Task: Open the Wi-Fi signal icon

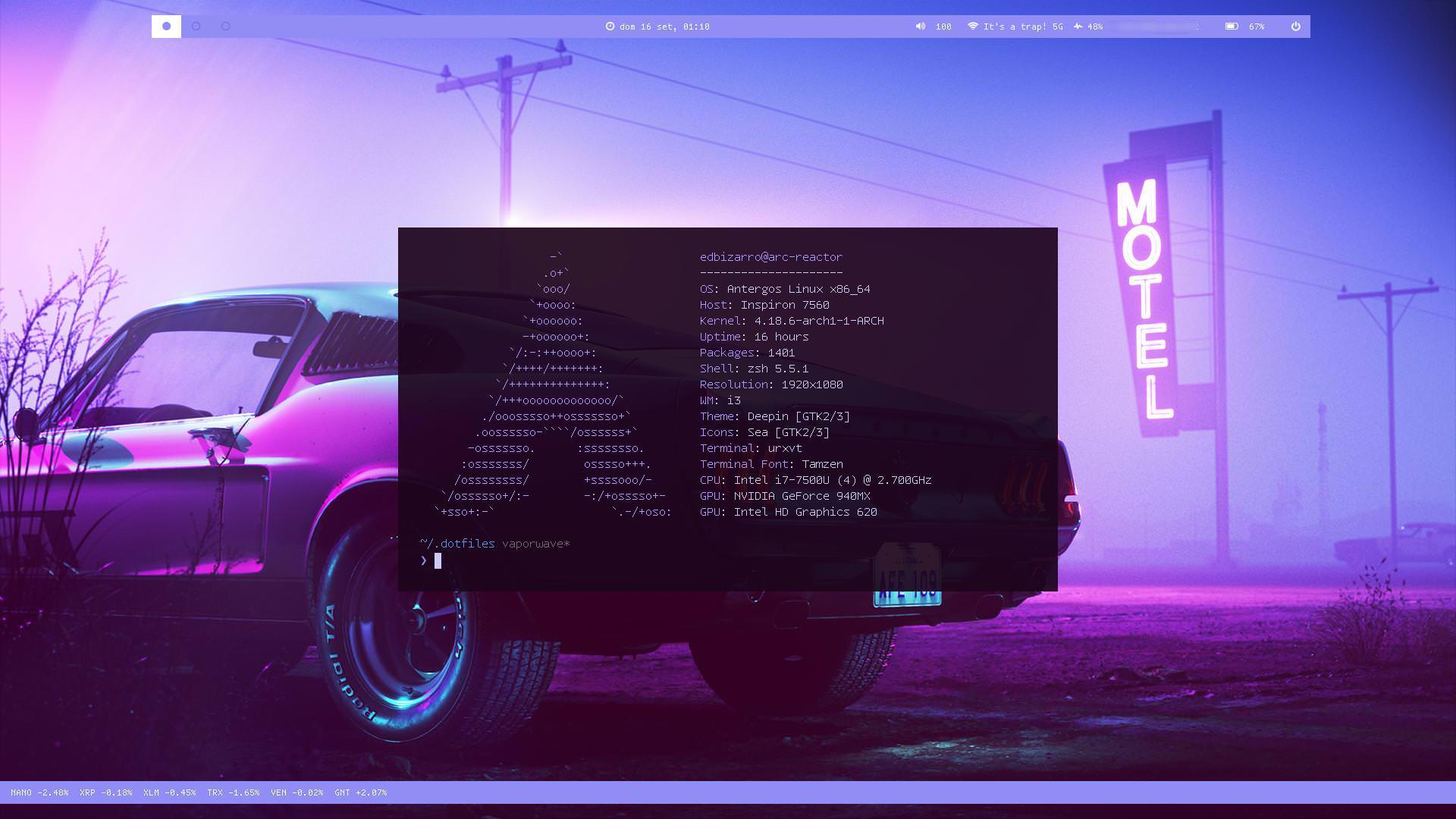Action: (973, 27)
